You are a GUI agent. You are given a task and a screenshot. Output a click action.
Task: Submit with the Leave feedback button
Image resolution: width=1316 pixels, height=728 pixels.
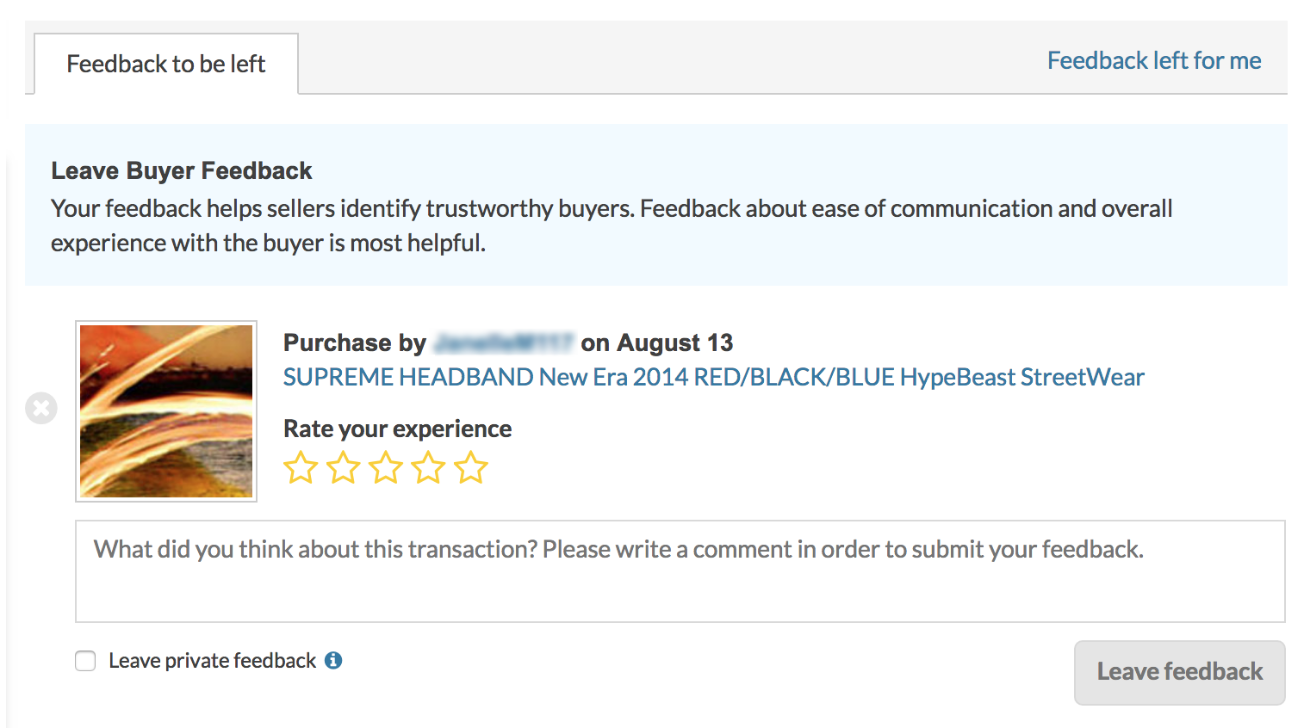[x=1180, y=672]
